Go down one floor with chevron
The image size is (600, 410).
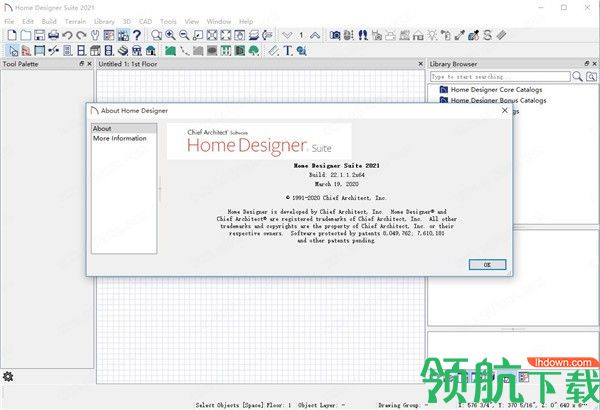click(x=287, y=35)
